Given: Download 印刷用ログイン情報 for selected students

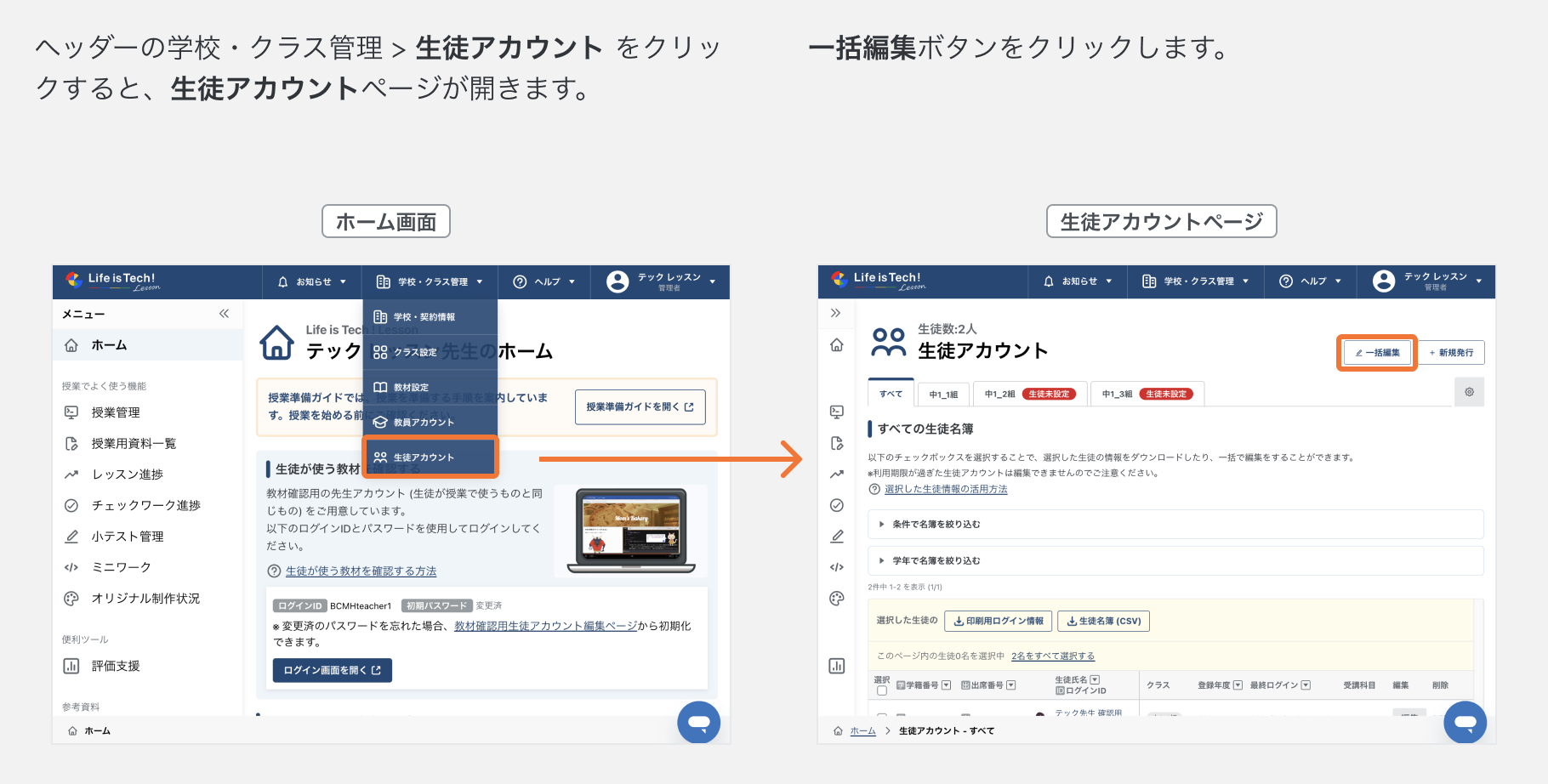Looking at the screenshot, I should (x=999, y=622).
